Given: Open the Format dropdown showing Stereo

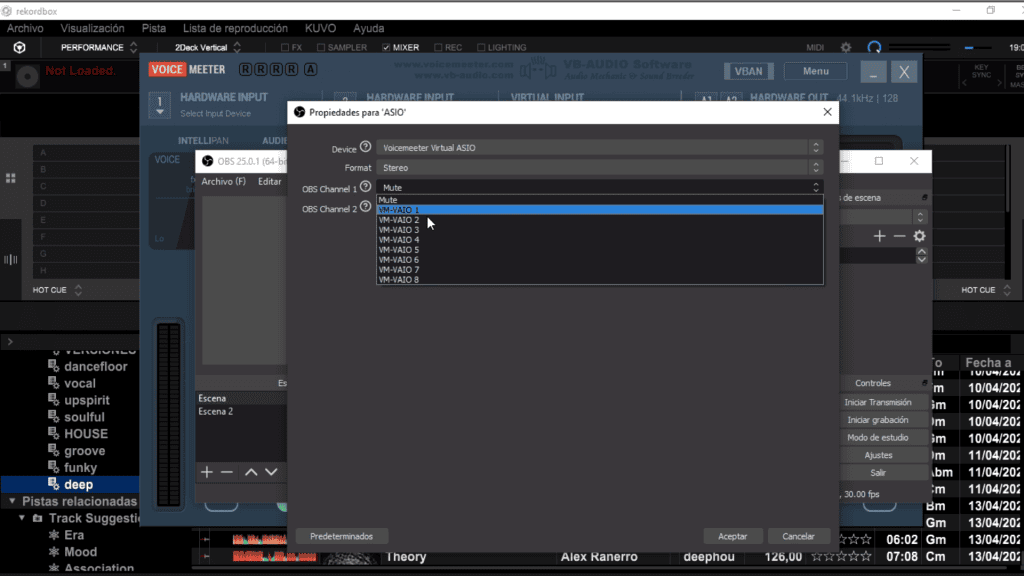Looking at the screenshot, I should point(600,168).
